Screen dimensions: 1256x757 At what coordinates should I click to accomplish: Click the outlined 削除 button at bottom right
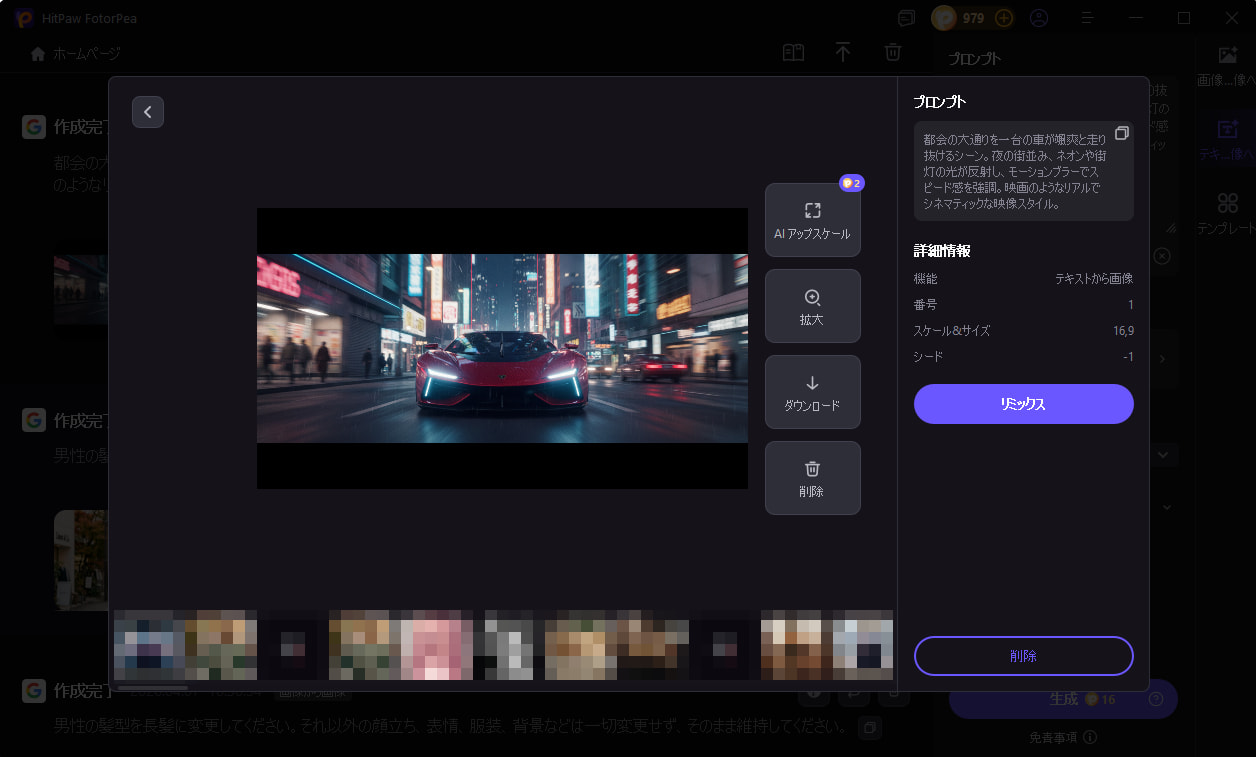tap(1023, 656)
